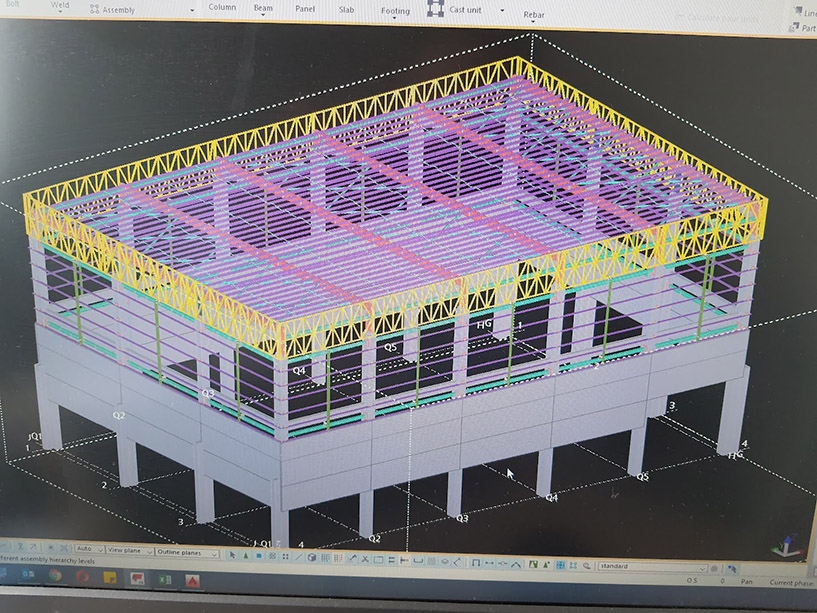The width and height of the screenshot is (817, 613).
Task: Toggle the green triangle selection switch
Action: coord(246,555)
